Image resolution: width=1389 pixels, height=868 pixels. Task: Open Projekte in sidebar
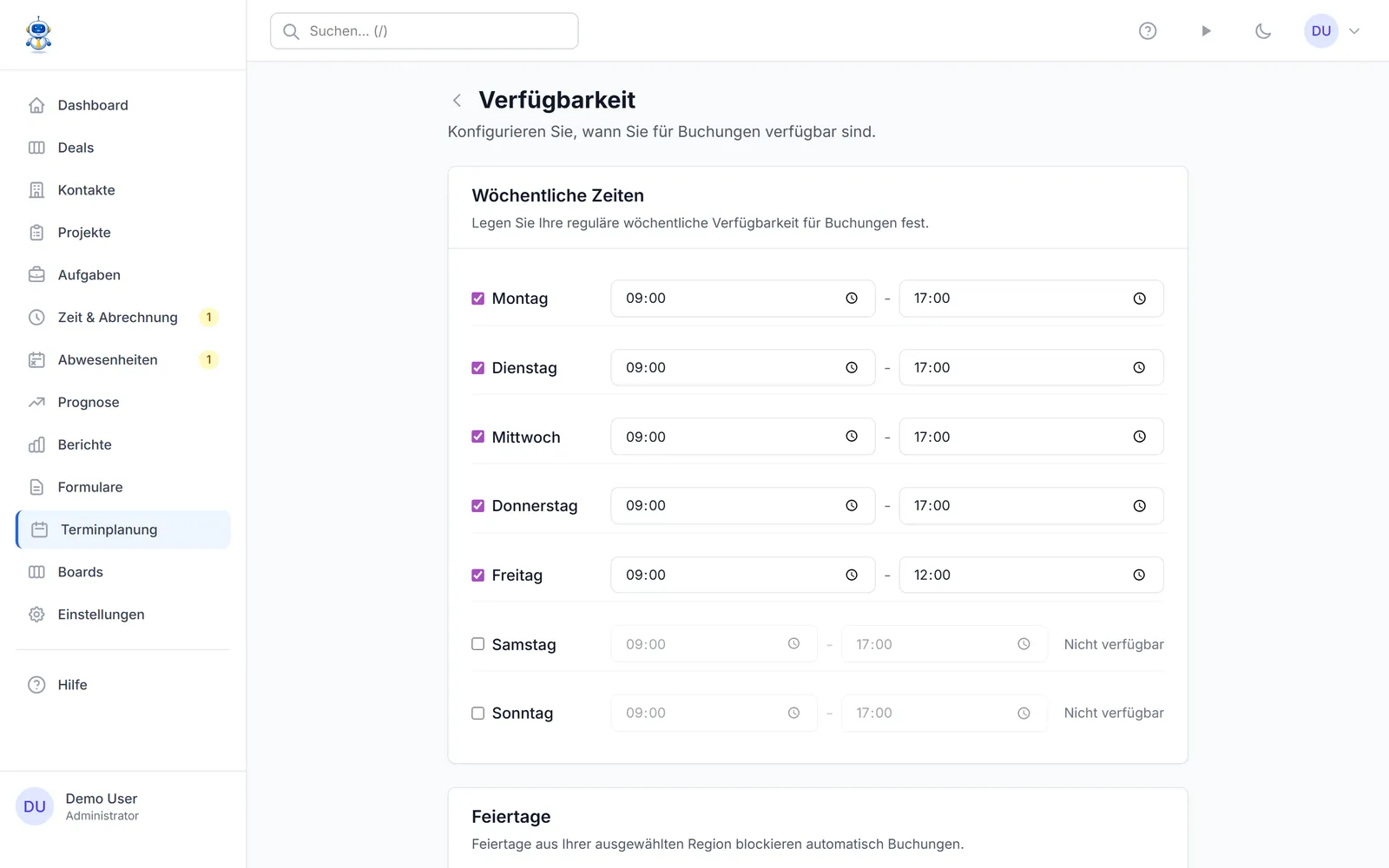tap(123, 233)
